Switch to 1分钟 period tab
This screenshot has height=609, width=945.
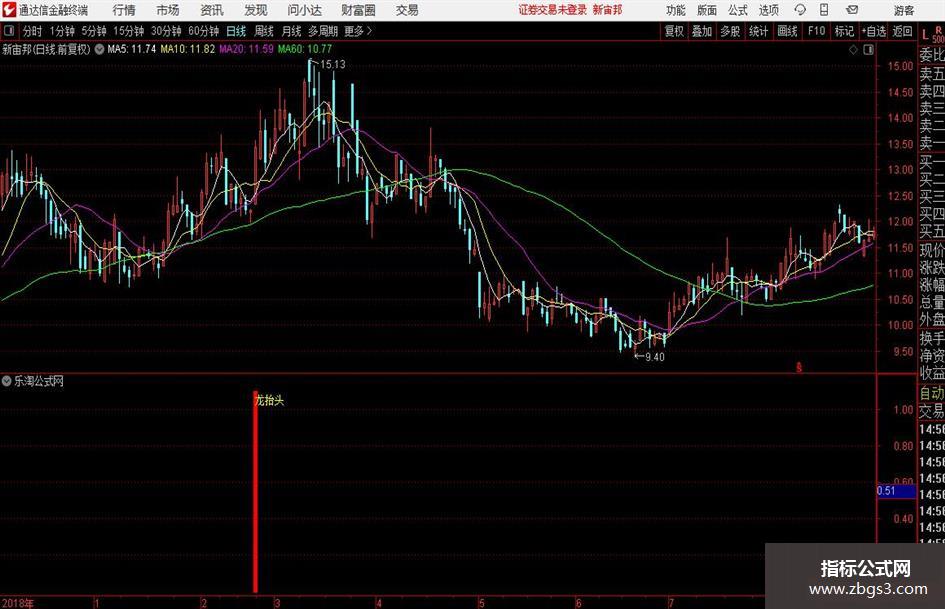pos(61,31)
